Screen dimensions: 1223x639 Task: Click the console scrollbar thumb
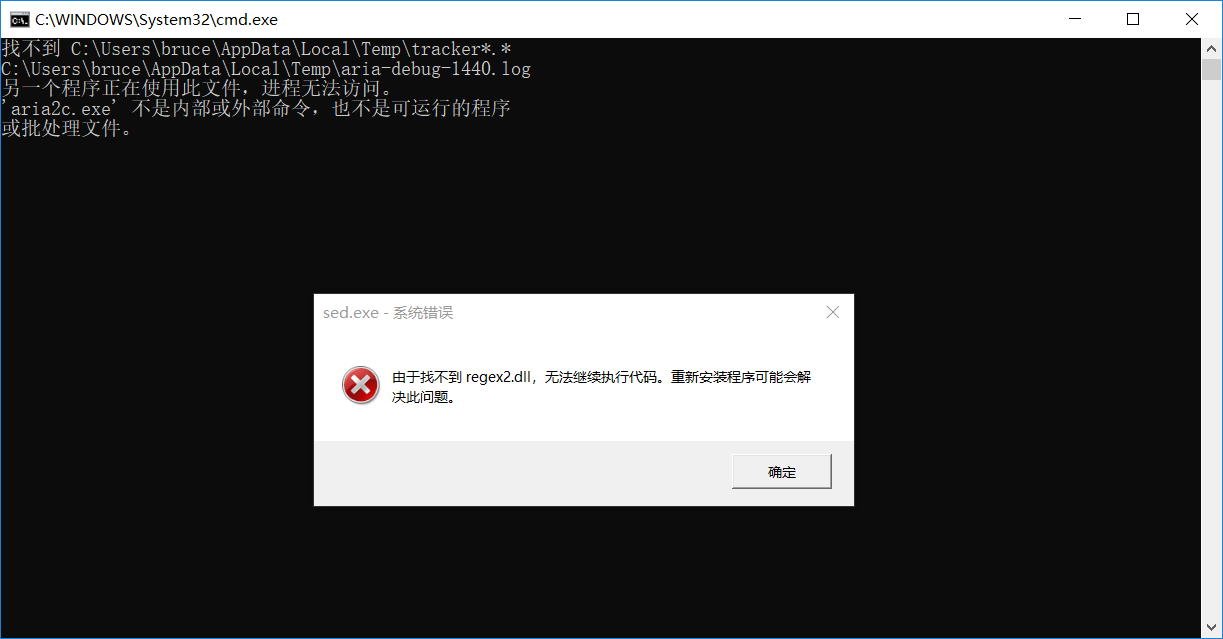(x=1211, y=69)
